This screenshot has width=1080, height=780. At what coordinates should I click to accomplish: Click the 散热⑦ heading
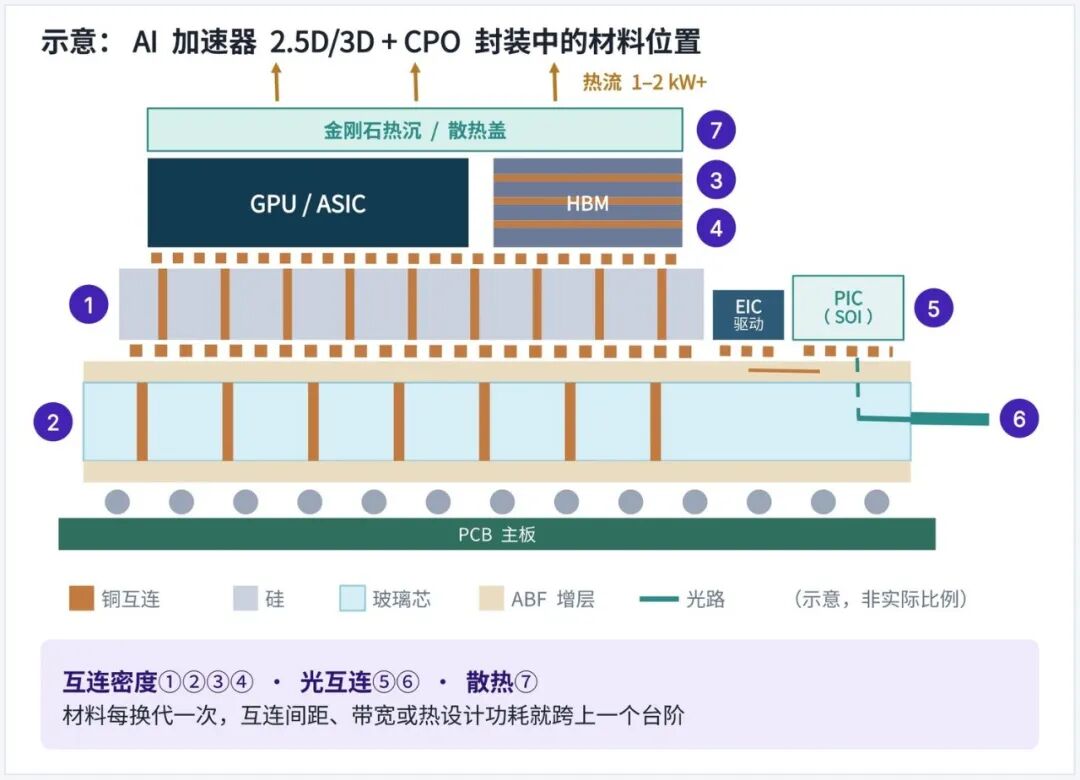(x=501, y=682)
